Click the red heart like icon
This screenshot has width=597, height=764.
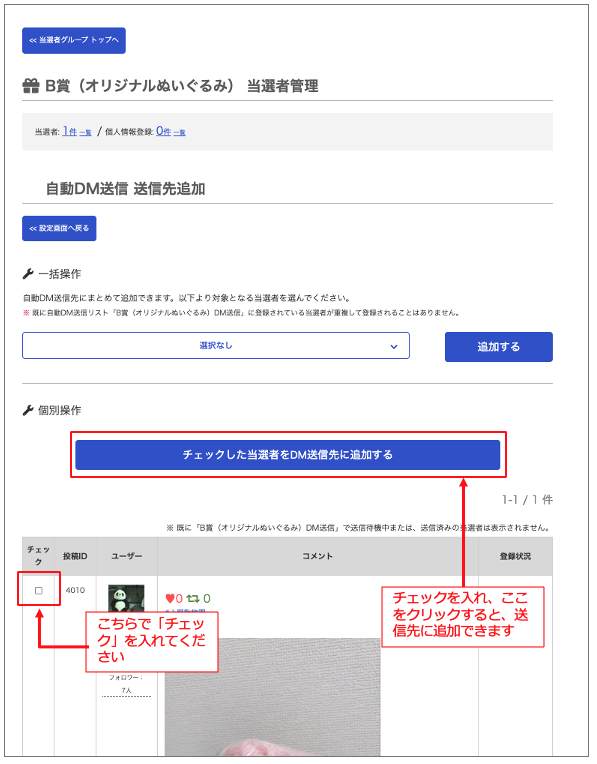click(x=170, y=598)
